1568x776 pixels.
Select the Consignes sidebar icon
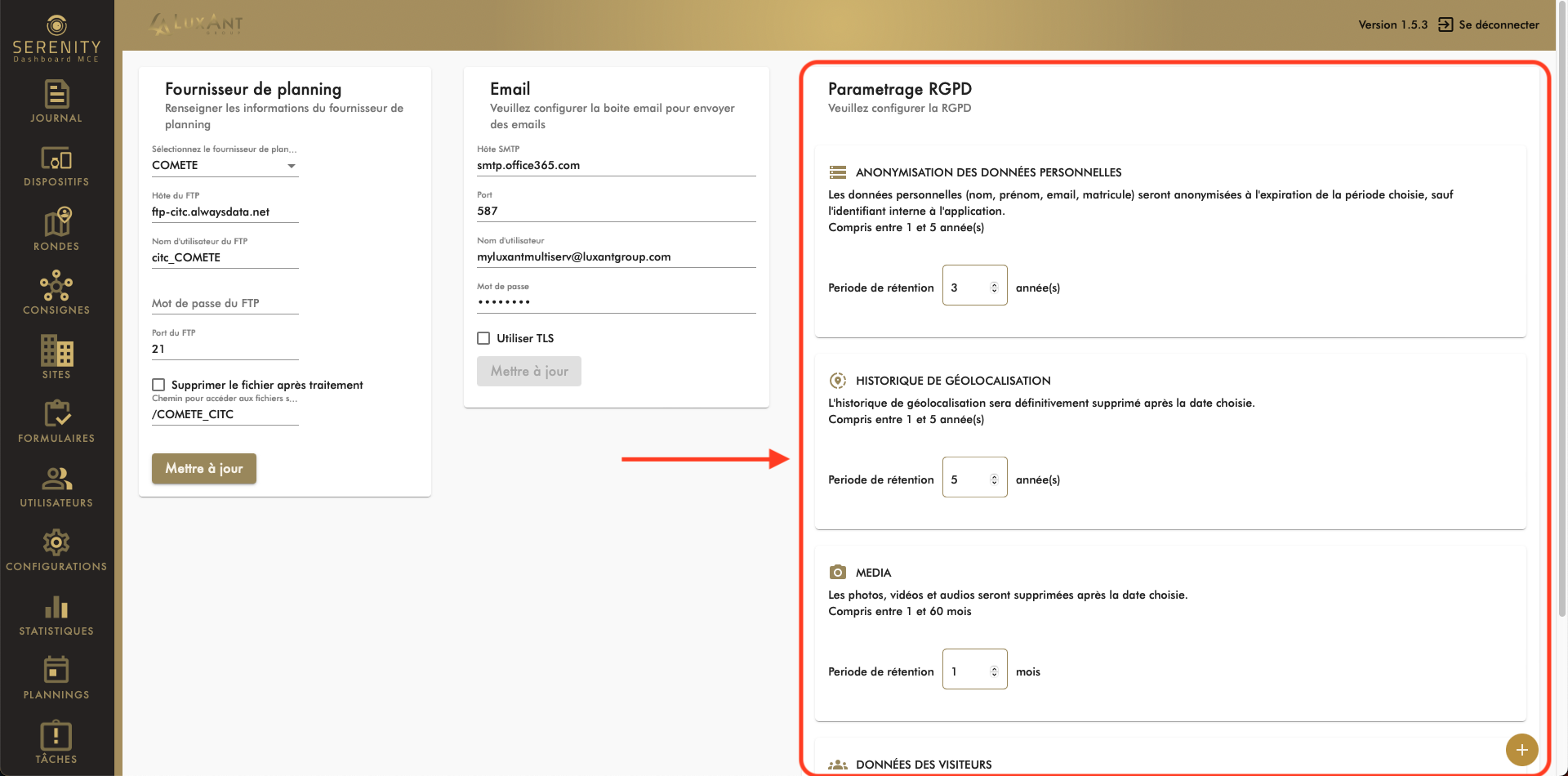point(56,286)
